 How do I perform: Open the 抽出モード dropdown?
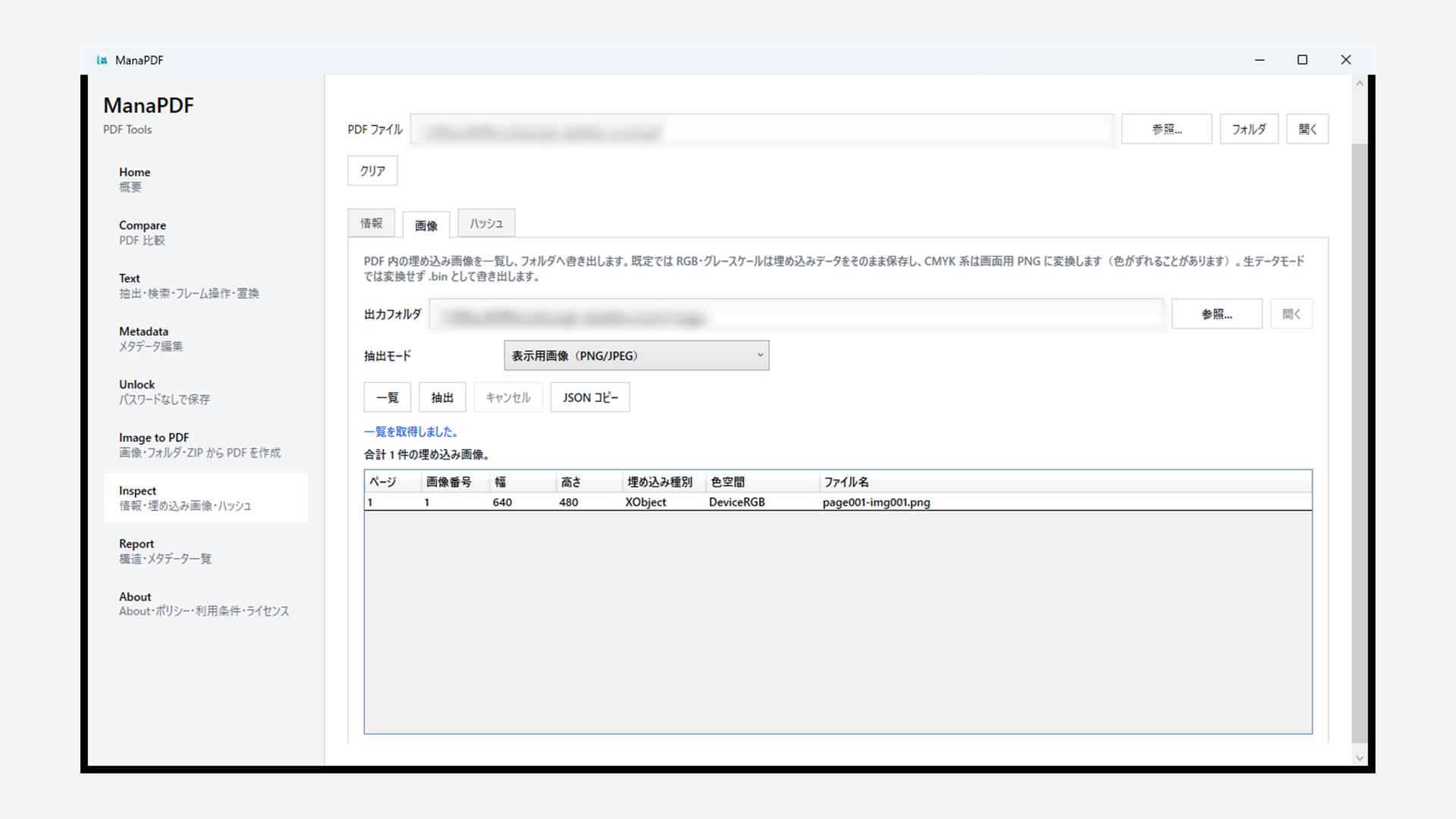click(x=636, y=356)
